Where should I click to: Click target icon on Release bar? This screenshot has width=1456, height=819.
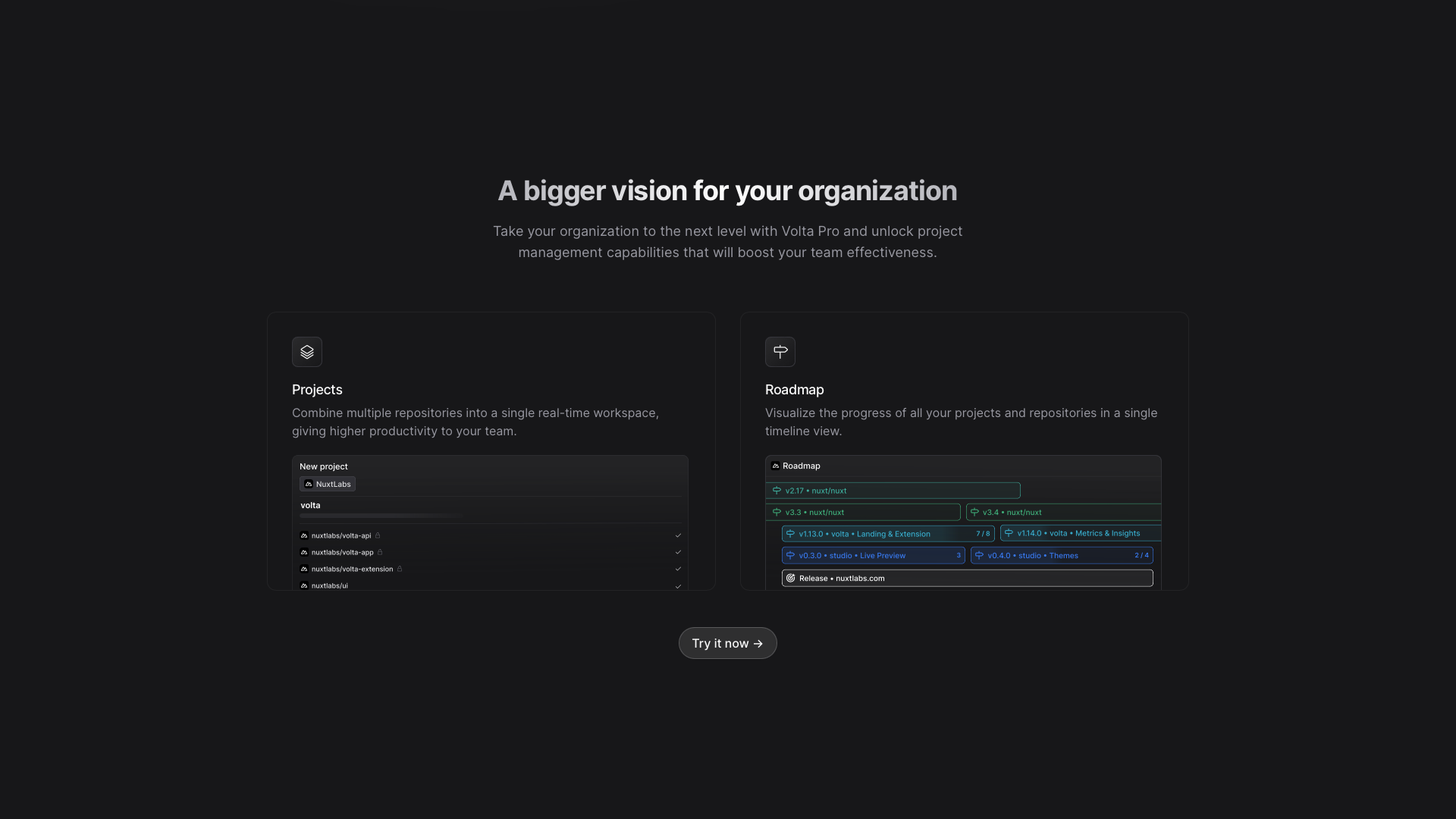[790, 578]
